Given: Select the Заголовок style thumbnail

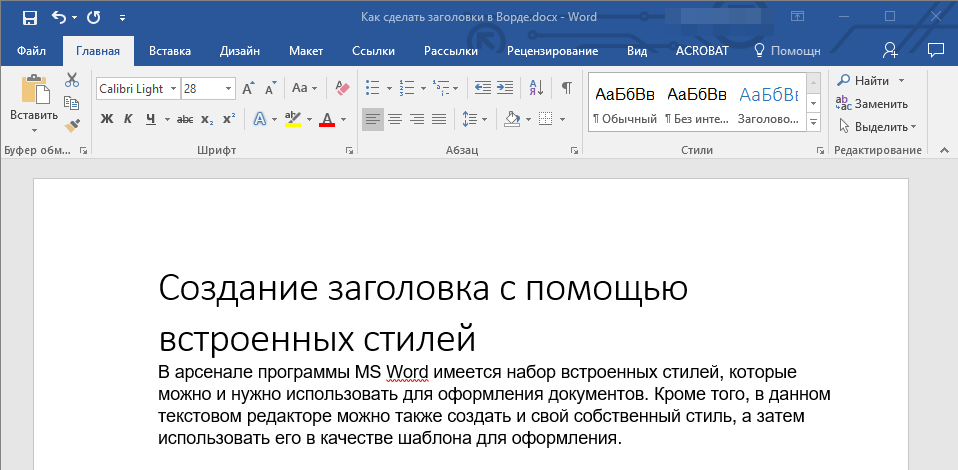Looking at the screenshot, I should point(768,104).
